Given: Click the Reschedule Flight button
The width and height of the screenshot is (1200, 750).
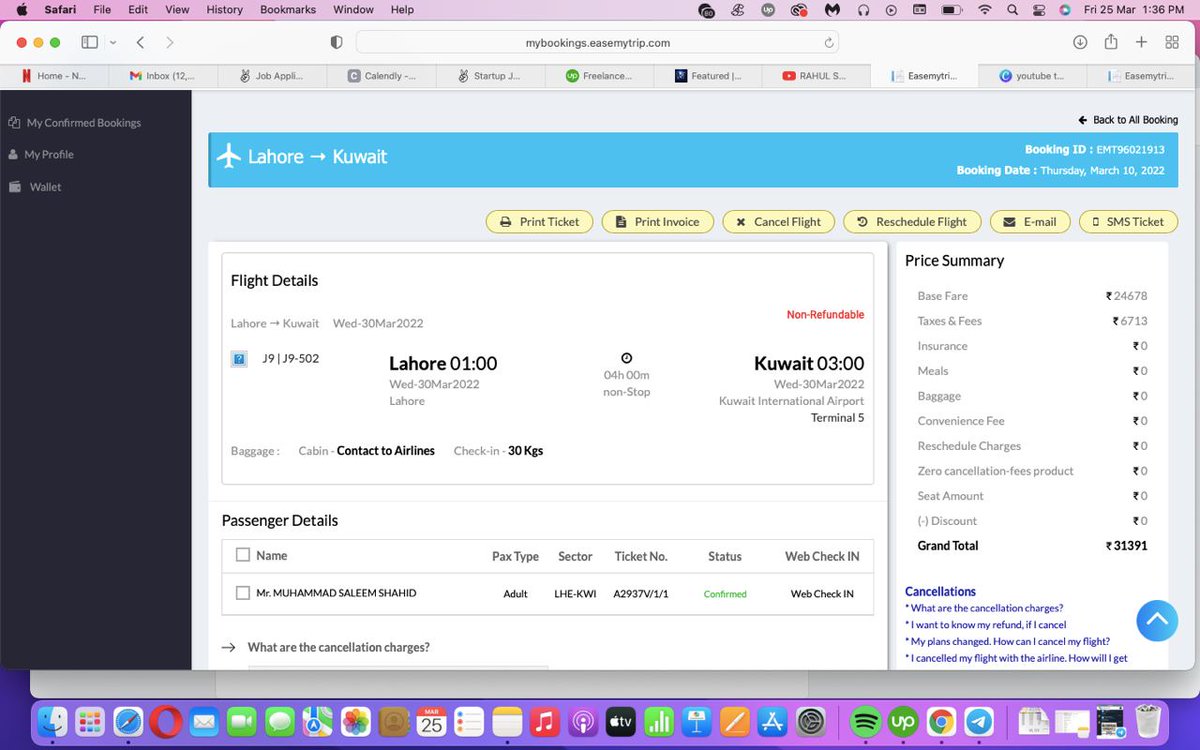Looking at the screenshot, I should (913, 222).
